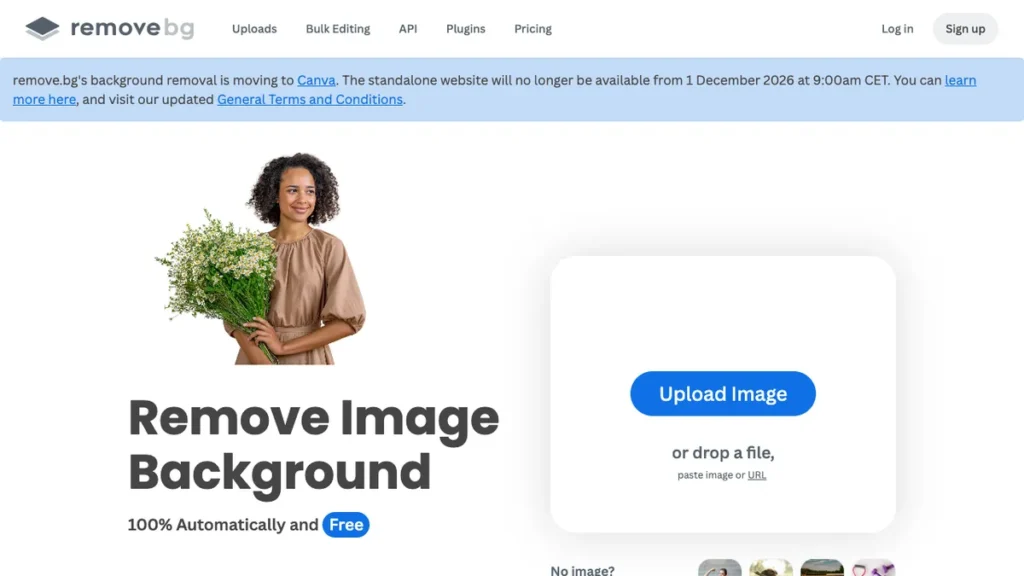Open the Uploads page
Screen dimensions: 1024x576
tap(254, 29)
